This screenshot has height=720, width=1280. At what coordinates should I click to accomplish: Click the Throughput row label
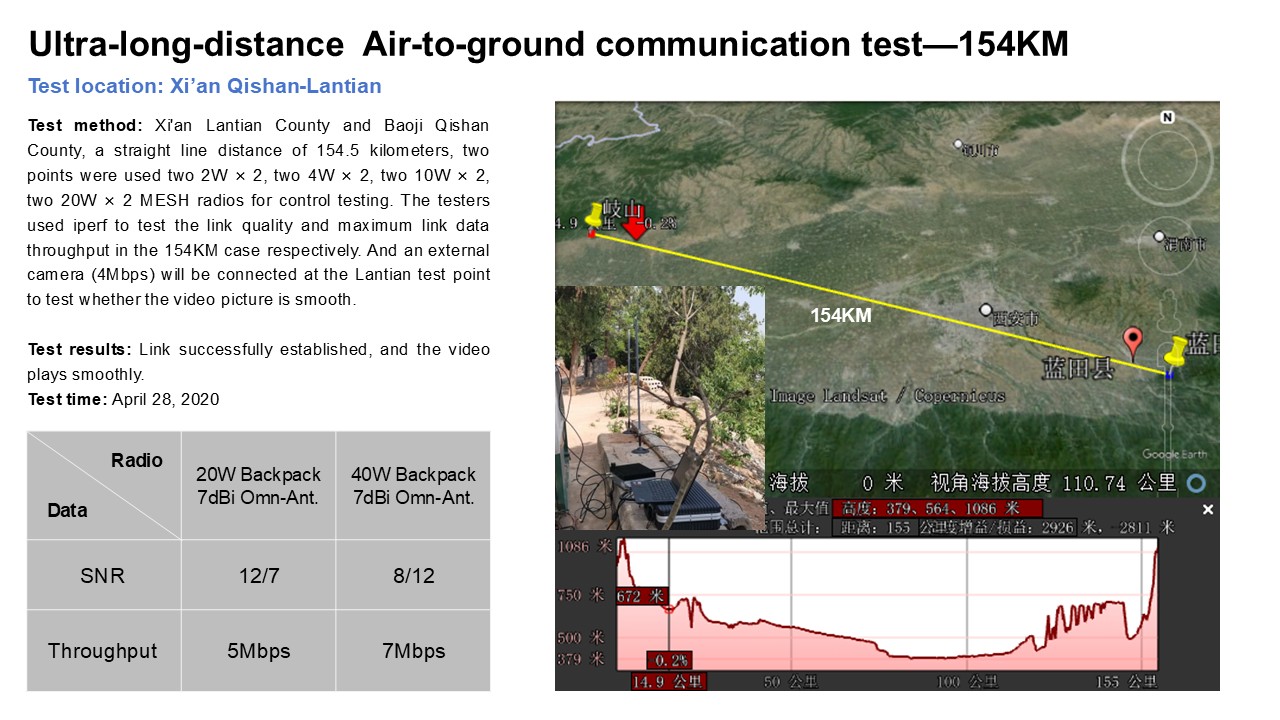click(103, 651)
